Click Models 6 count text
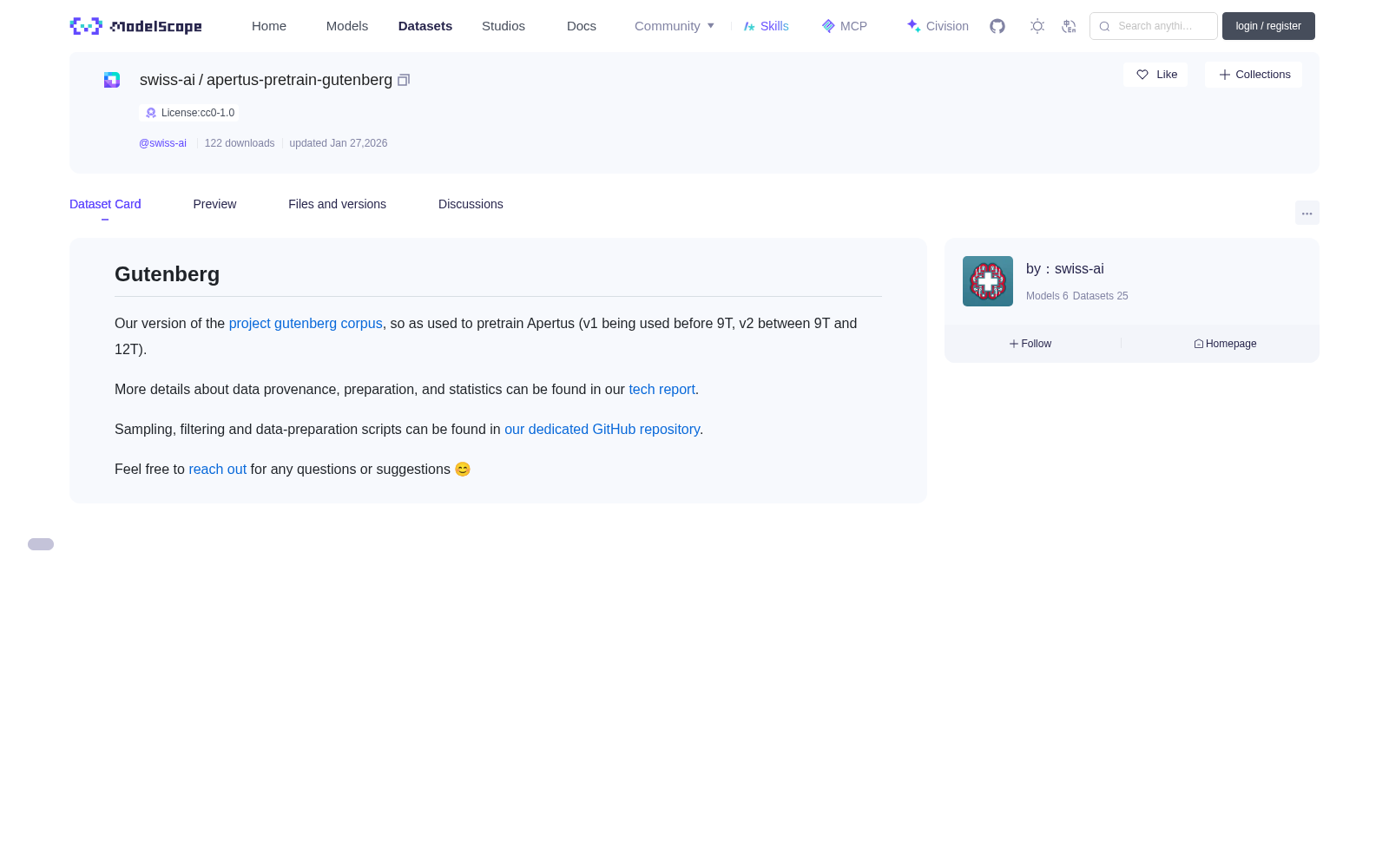The height and width of the screenshot is (868, 1389). point(1047,296)
